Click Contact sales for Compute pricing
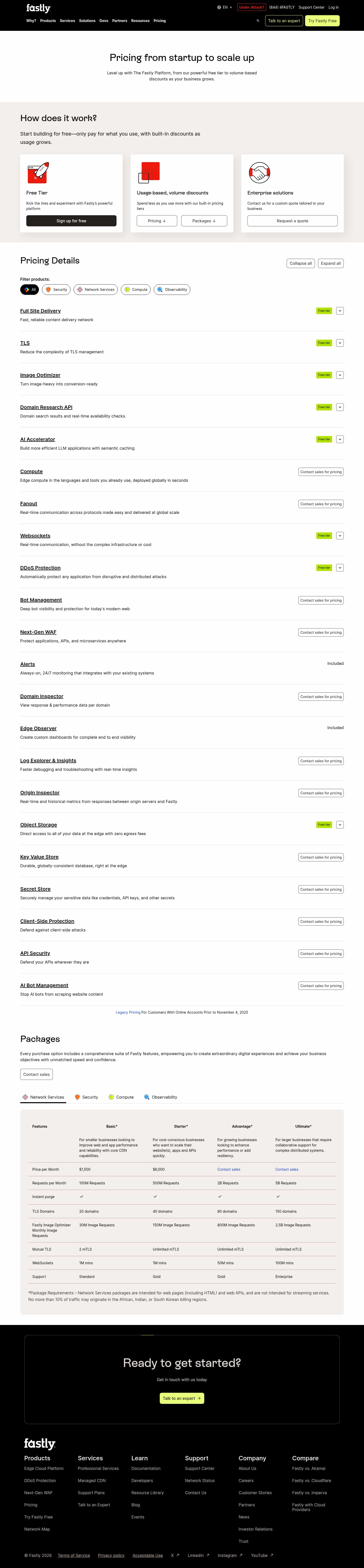This screenshot has height=1568, width=364. click(x=321, y=472)
